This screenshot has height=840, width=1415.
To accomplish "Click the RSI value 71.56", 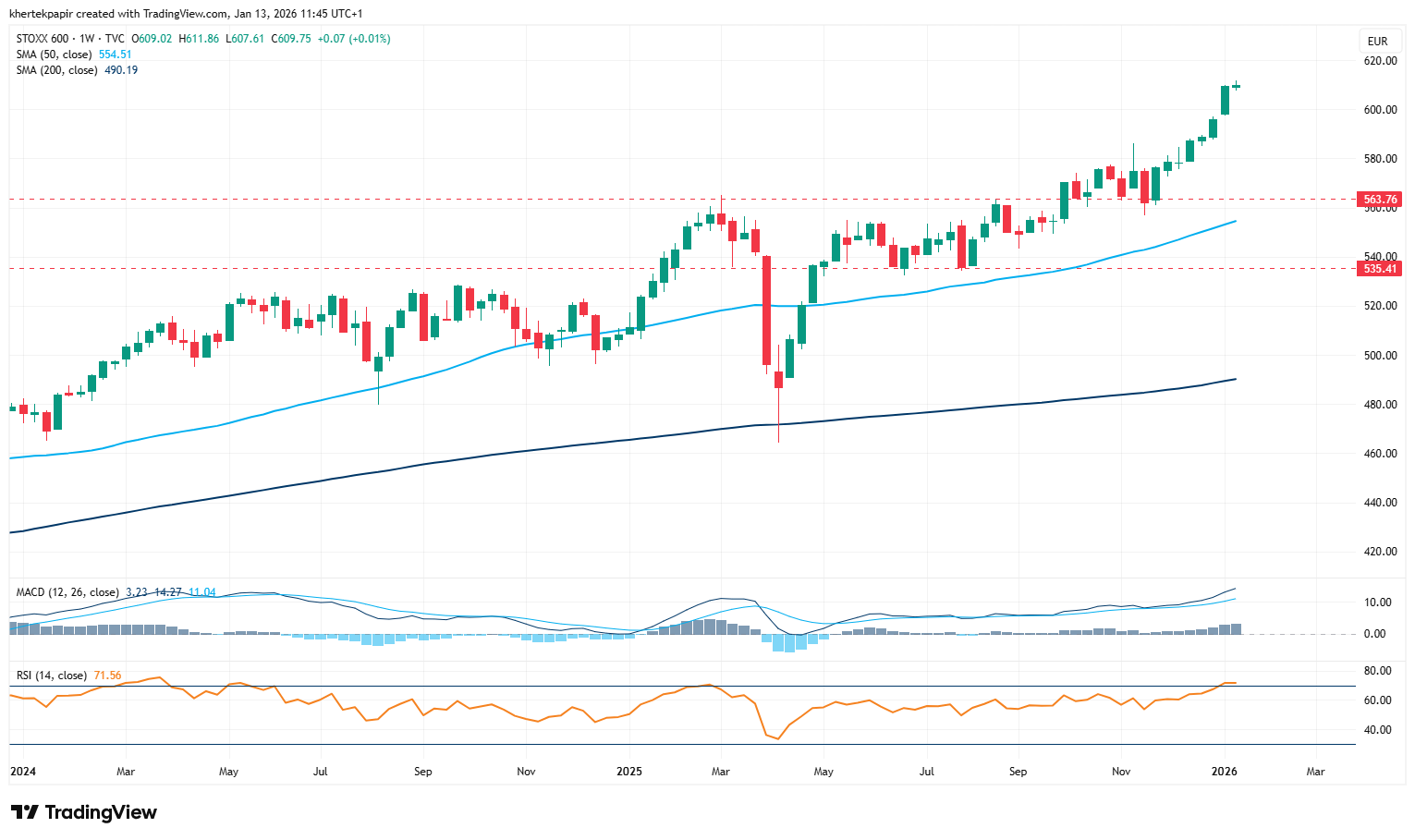I will click(x=107, y=676).
